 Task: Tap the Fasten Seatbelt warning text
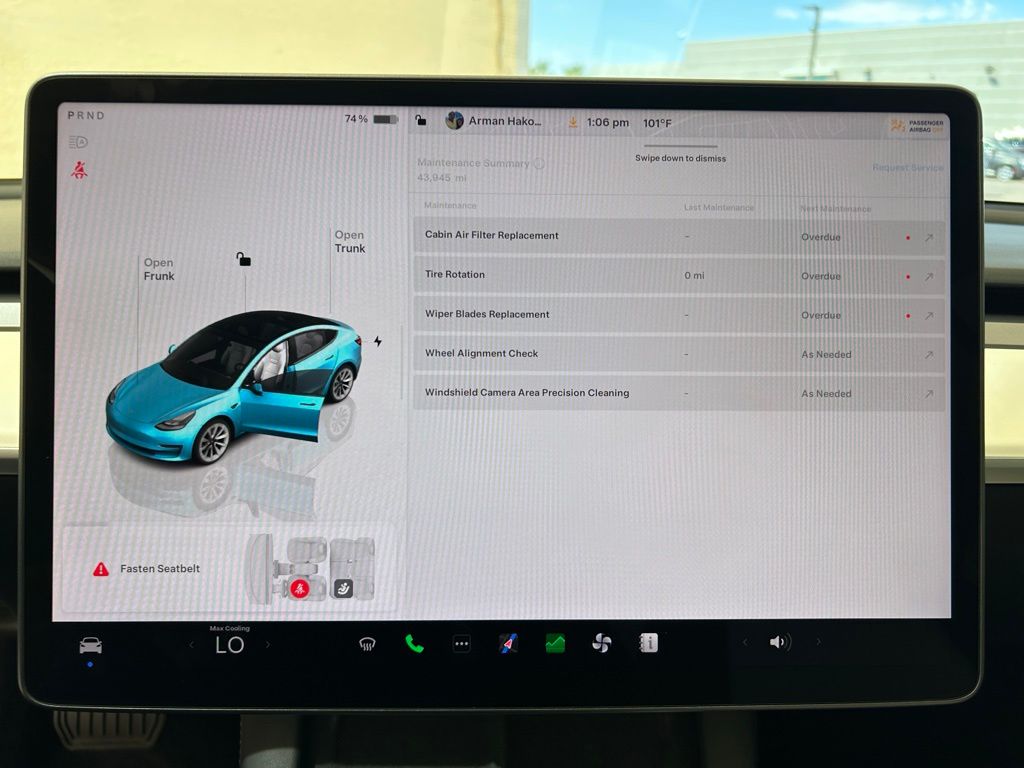(x=160, y=569)
